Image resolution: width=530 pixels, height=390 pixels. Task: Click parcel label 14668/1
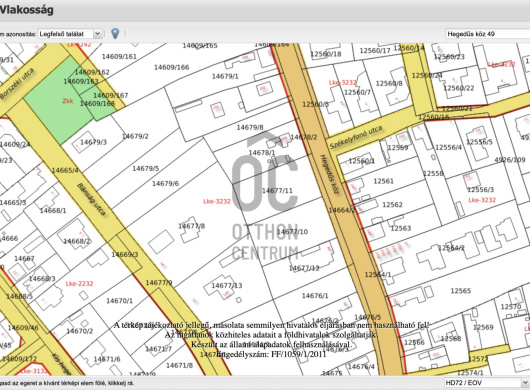[x=53, y=211]
